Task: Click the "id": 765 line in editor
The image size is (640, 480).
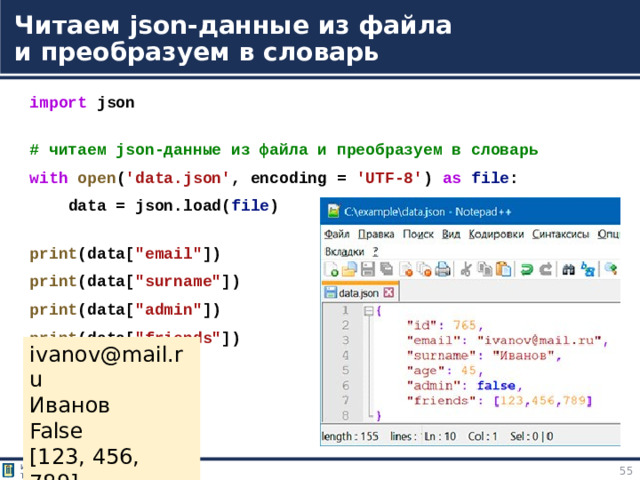Action: [445, 325]
